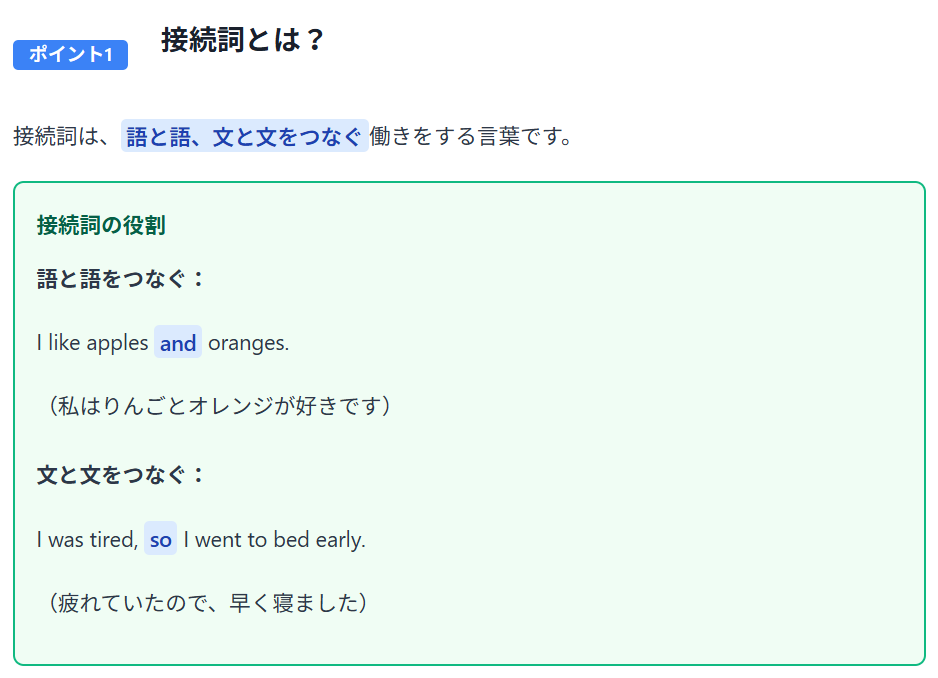
Task: Click the blue ポイント1 badge
Action: click(70, 55)
